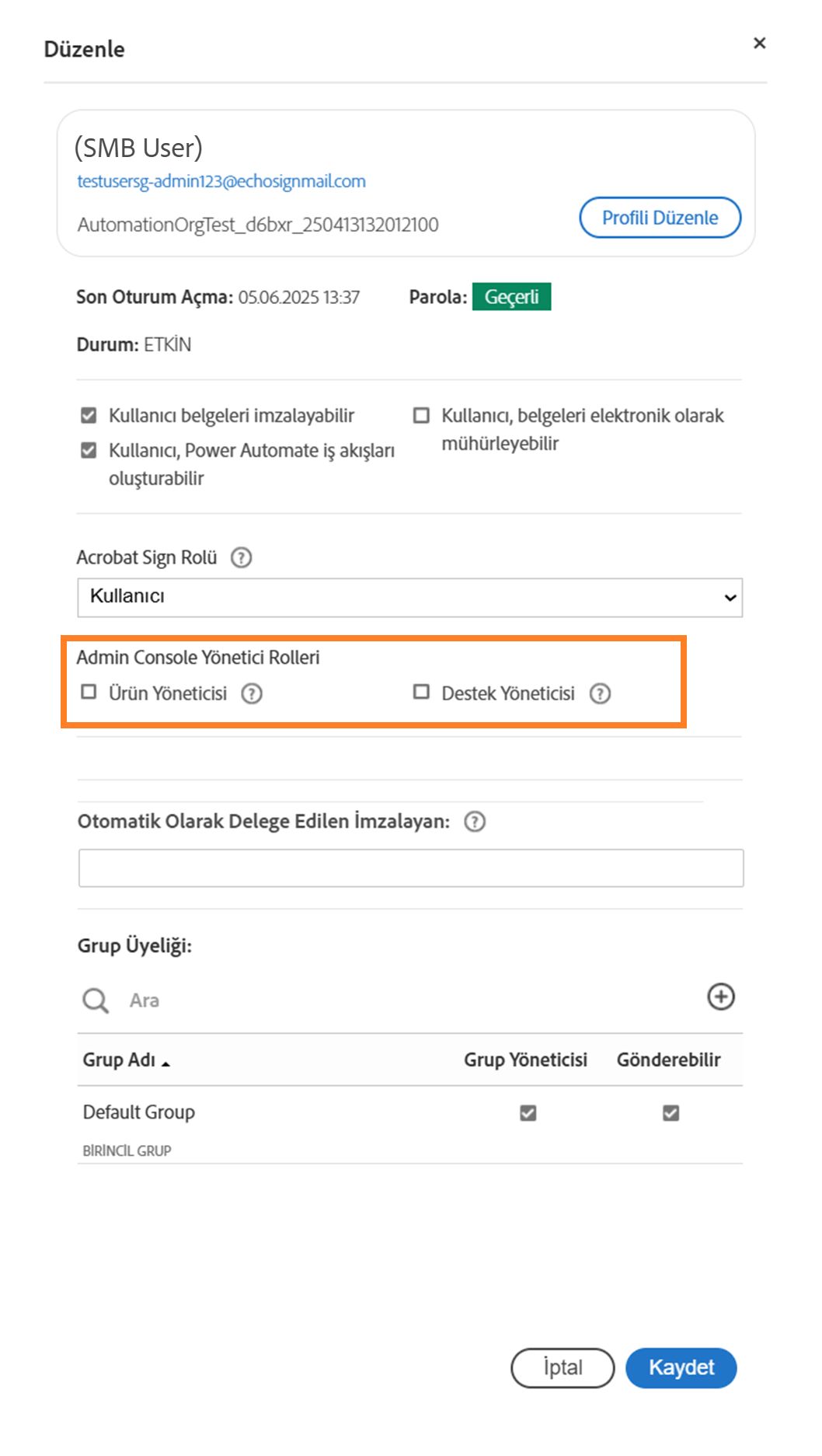Sort by the Grup Adı arrow
Viewport: 822px width, 1456px height.
click(x=165, y=1063)
